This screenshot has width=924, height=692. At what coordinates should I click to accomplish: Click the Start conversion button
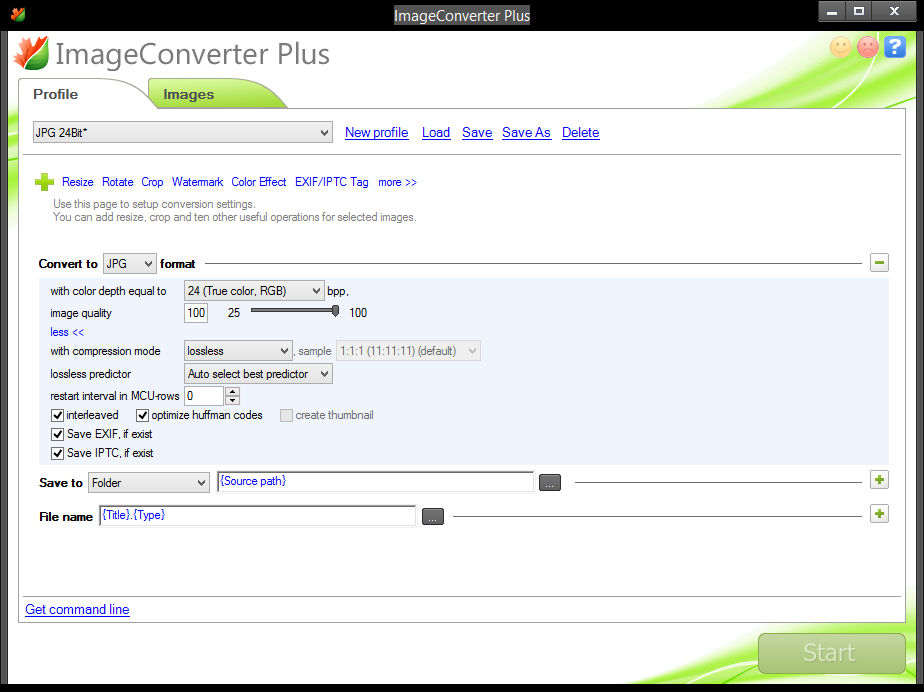831,653
